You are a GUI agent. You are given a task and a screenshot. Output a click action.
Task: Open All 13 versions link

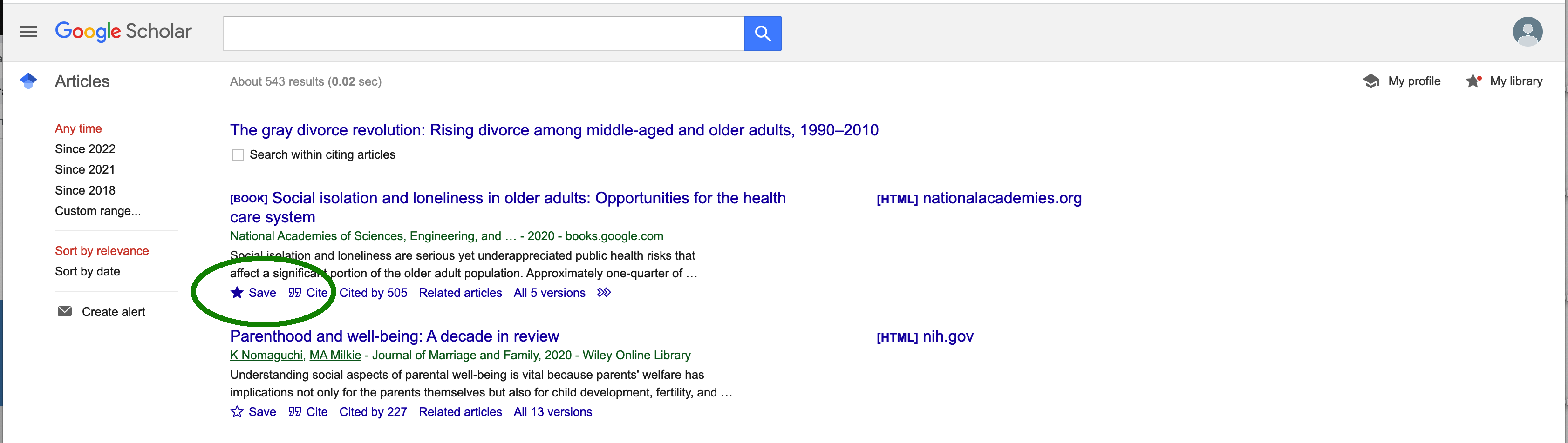click(x=552, y=412)
